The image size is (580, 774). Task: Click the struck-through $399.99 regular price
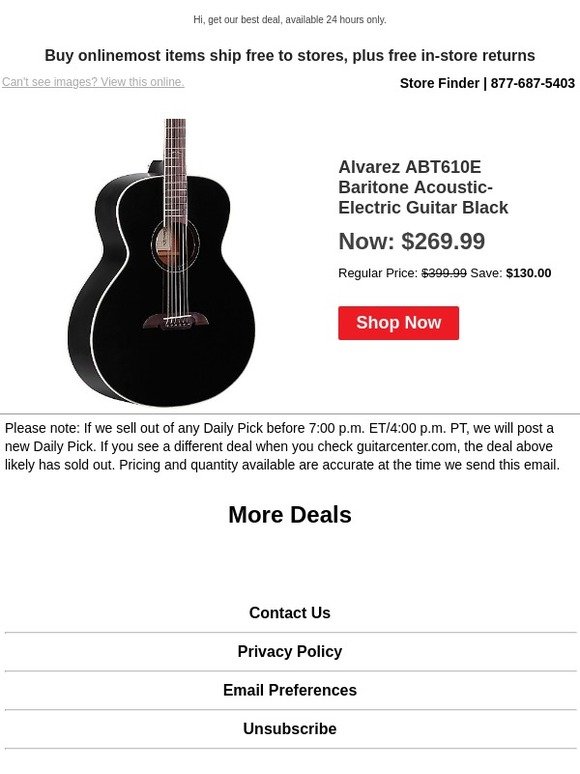coord(444,273)
